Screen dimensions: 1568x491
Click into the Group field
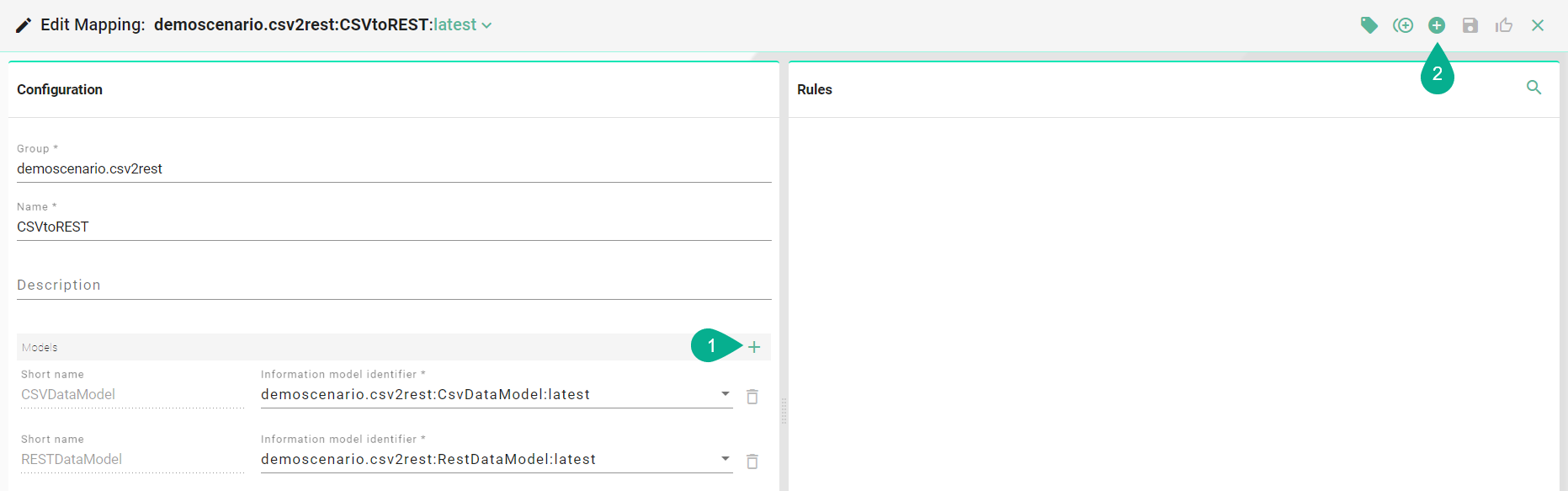point(394,168)
